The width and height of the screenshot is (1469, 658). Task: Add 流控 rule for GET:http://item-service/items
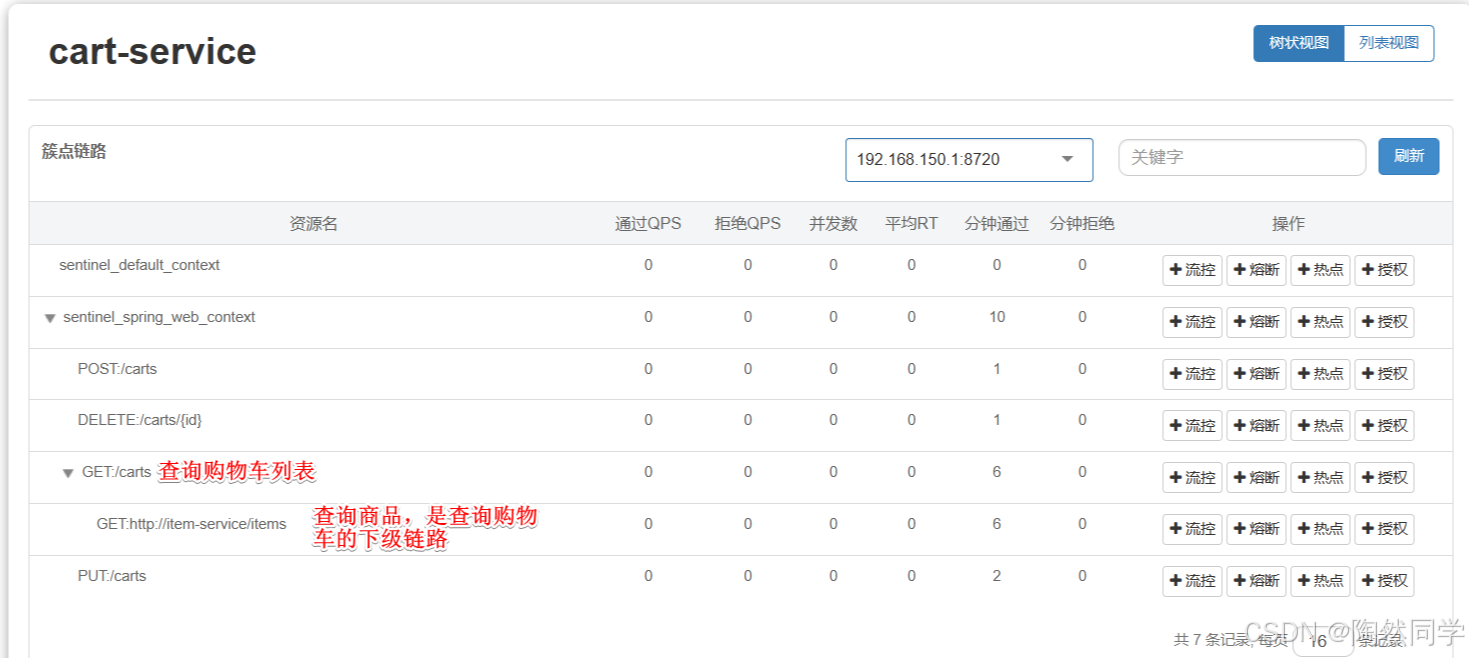click(x=1192, y=529)
